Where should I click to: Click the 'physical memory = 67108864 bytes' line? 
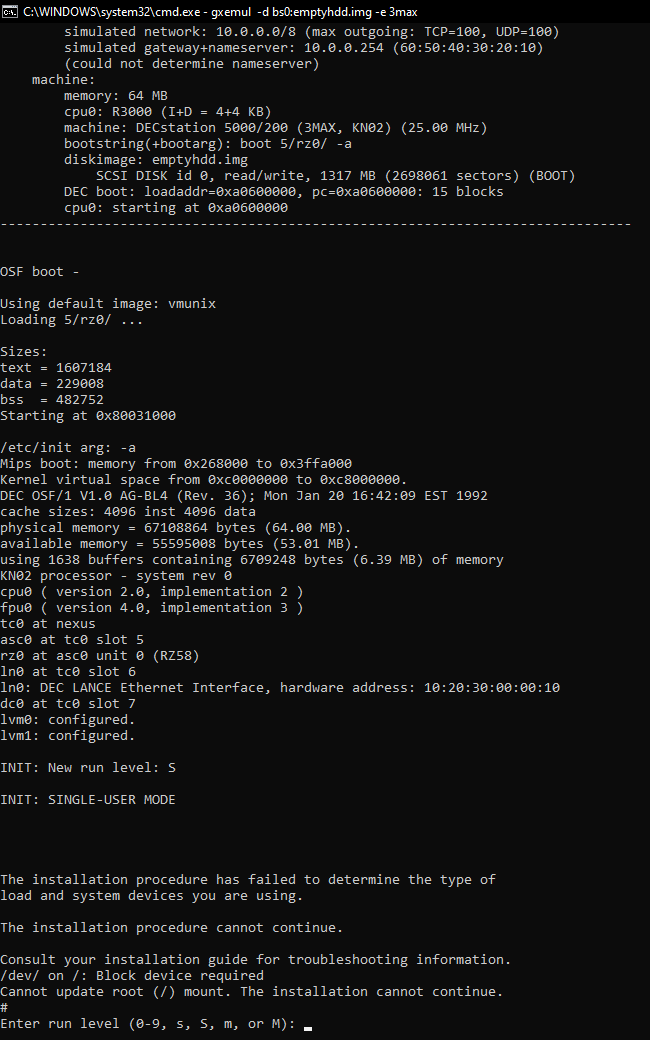click(x=176, y=528)
